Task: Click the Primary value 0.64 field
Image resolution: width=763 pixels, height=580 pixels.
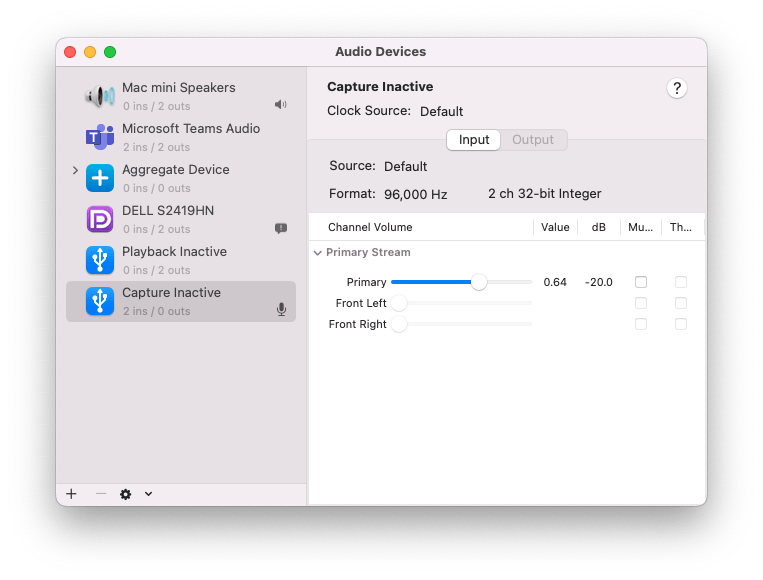Action: [x=555, y=282]
